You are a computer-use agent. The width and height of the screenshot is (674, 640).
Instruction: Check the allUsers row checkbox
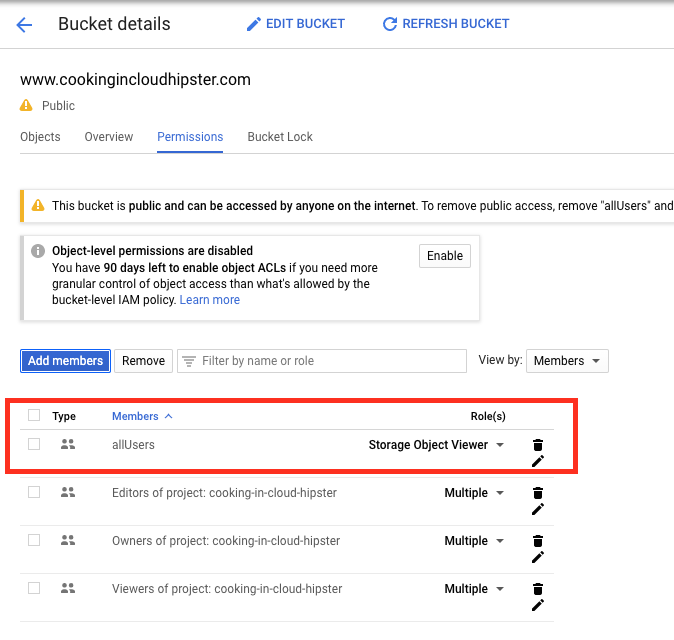tap(34, 444)
